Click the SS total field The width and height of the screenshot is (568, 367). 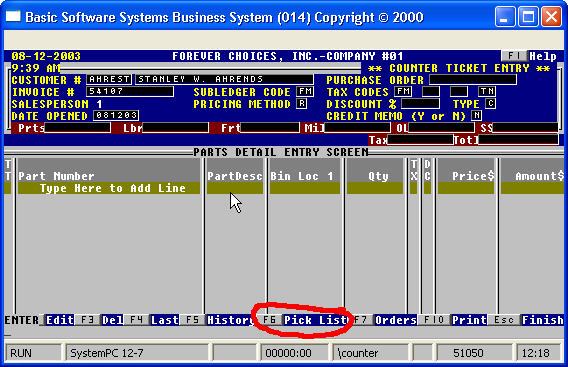tap(525, 128)
